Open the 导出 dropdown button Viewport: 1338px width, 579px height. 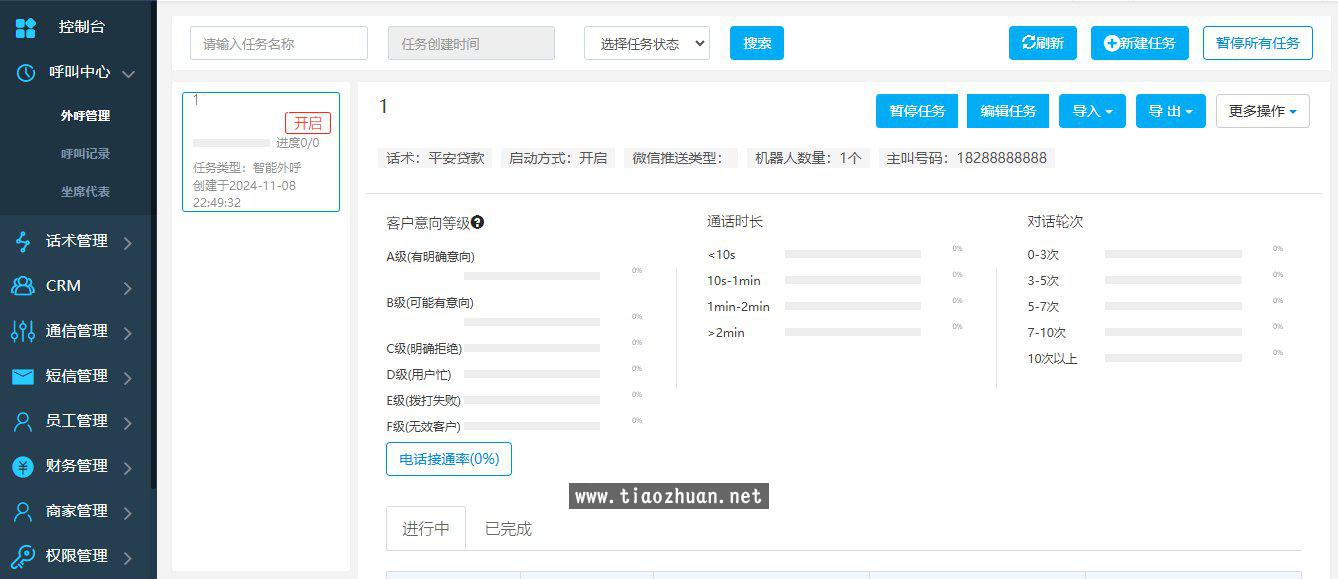(1170, 111)
